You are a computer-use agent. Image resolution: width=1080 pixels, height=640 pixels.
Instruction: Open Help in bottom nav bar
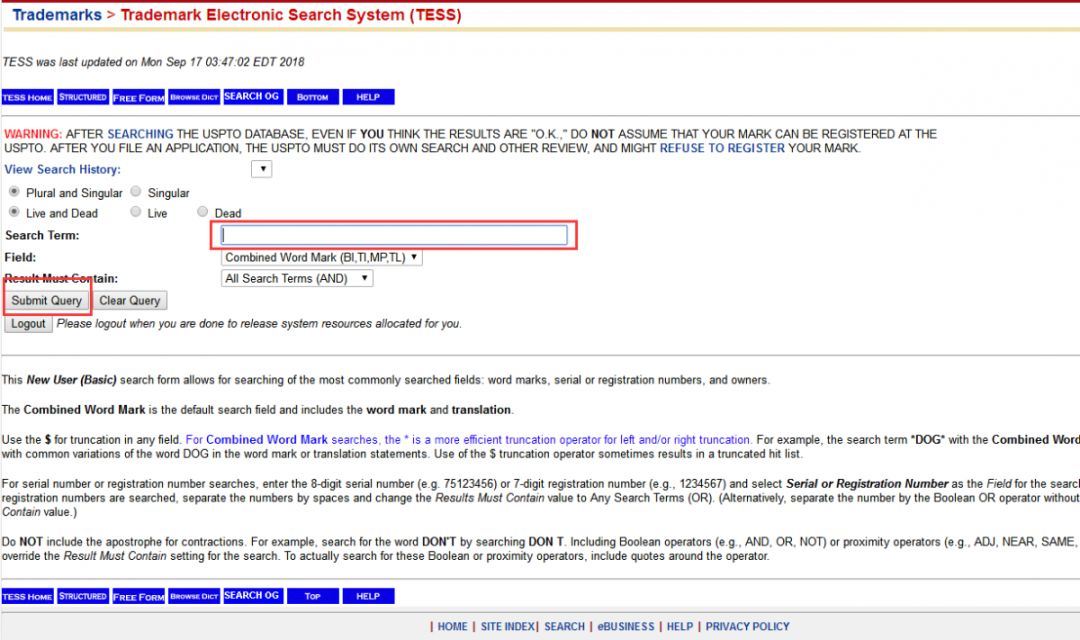(368, 597)
